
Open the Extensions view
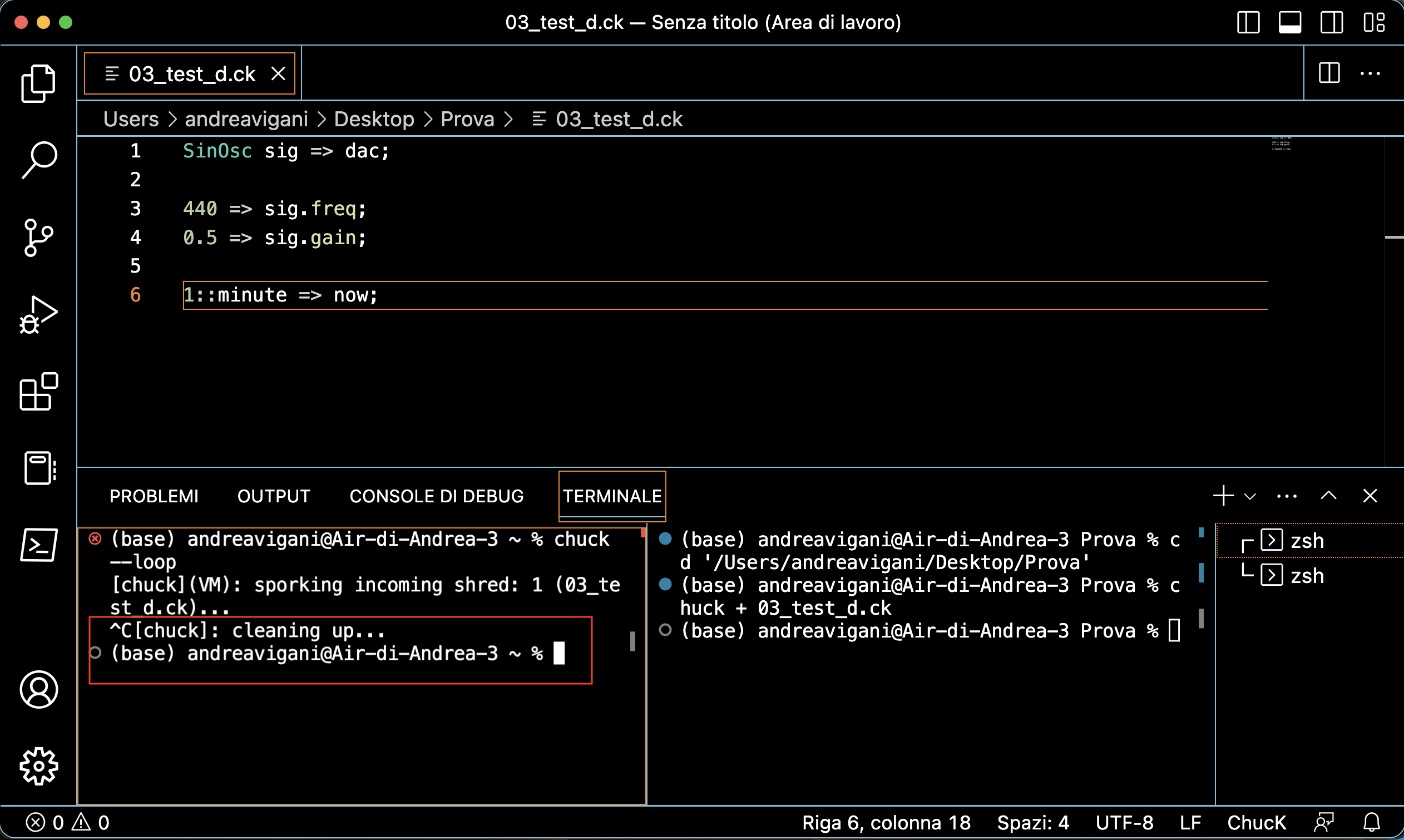[x=38, y=391]
